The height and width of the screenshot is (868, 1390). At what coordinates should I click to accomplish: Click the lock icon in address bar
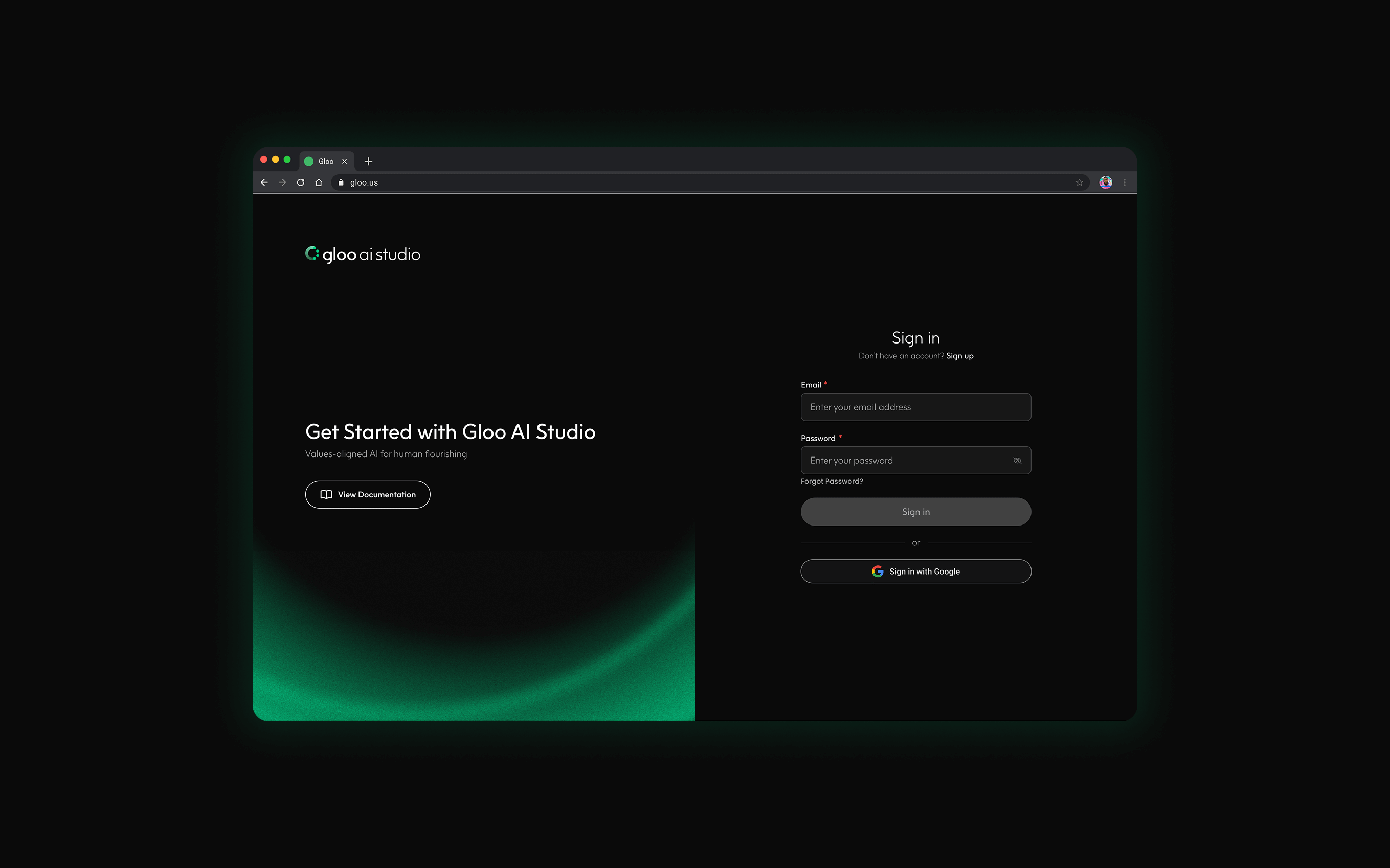341,182
